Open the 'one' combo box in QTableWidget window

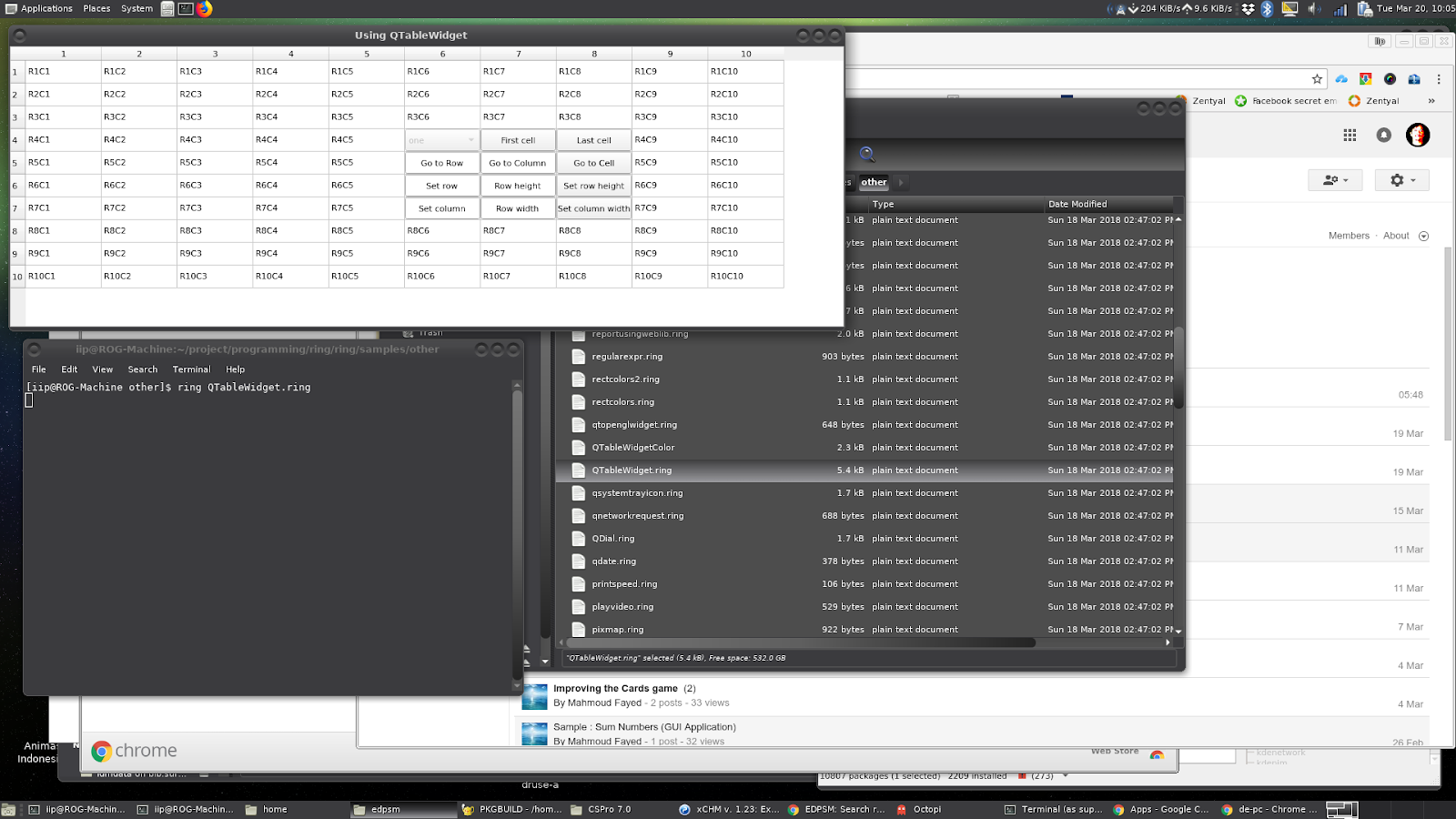pyautogui.click(x=441, y=139)
